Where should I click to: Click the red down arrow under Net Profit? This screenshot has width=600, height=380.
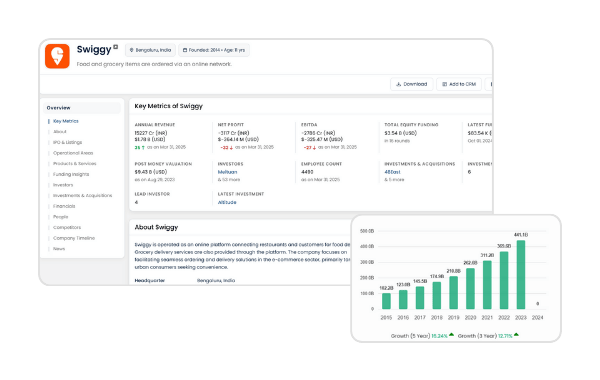tap(231, 148)
